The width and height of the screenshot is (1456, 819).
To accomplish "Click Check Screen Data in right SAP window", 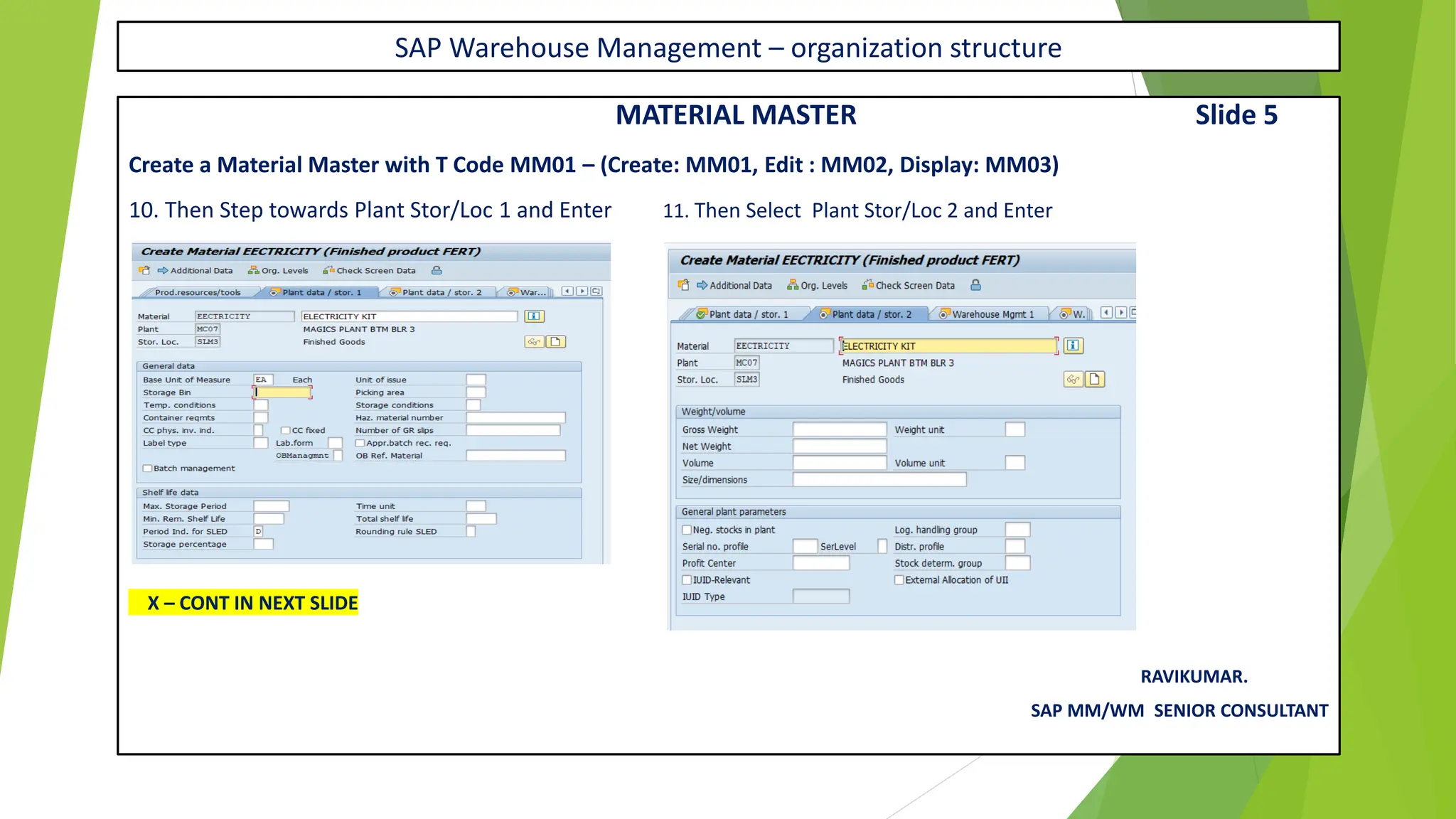I will point(908,286).
